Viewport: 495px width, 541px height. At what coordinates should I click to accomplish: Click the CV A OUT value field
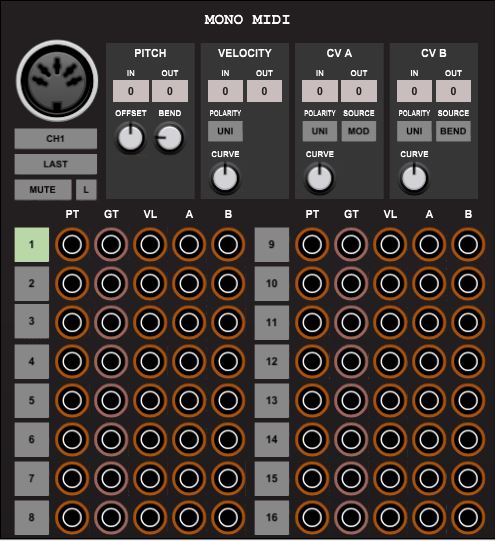[x=359, y=91]
